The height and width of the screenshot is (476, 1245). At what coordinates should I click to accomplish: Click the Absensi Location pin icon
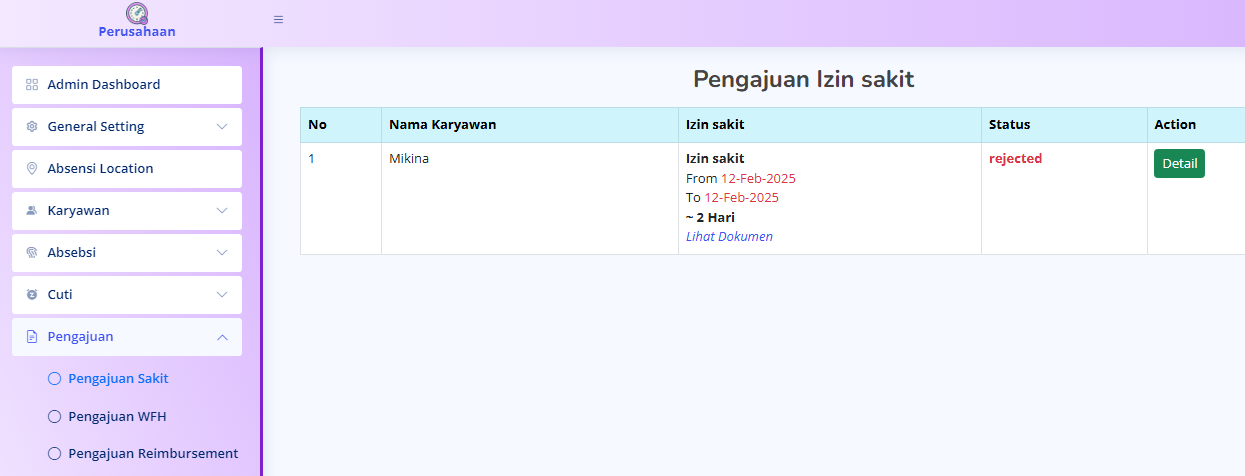pos(32,169)
